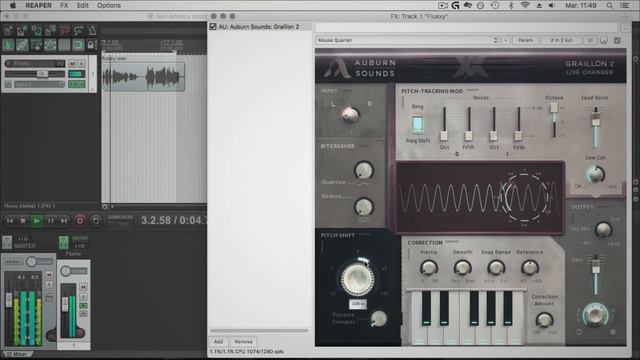Open the Edit menu in menu bar

click(82, 5)
